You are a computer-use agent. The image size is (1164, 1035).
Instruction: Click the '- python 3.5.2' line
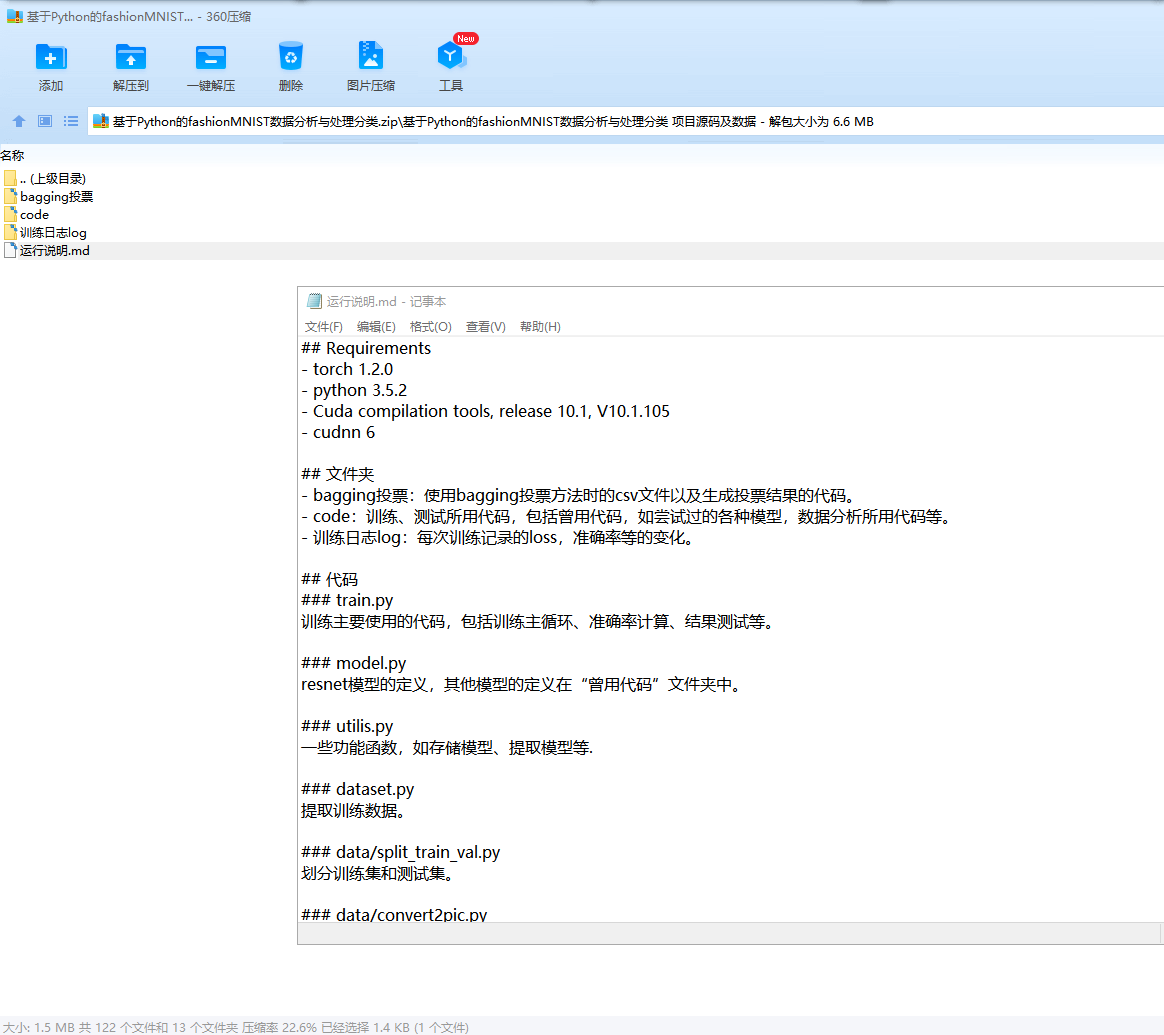tap(354, 390)
